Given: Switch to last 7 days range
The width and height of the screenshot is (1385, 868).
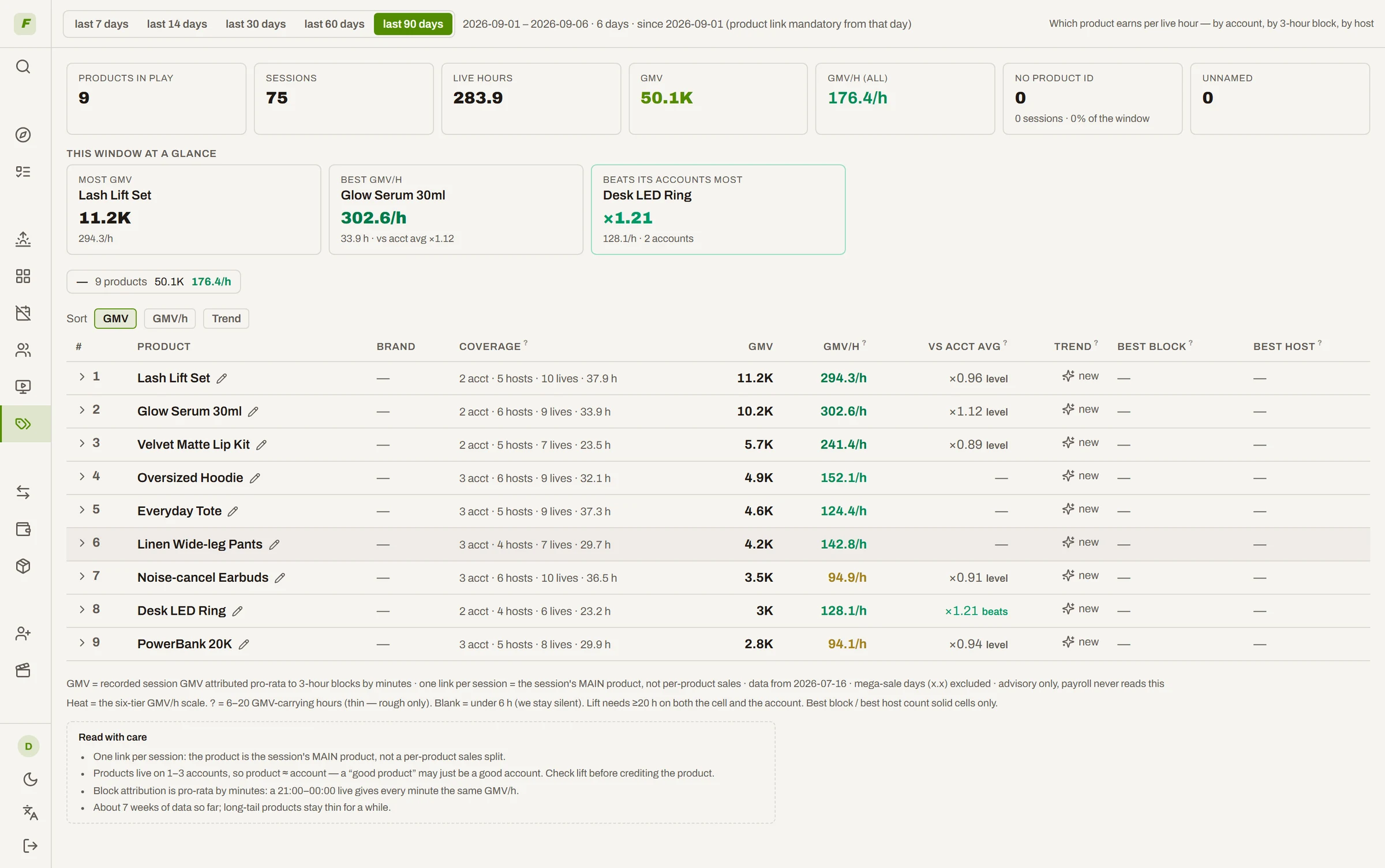Looking at the screenshot, I should 102,24.
